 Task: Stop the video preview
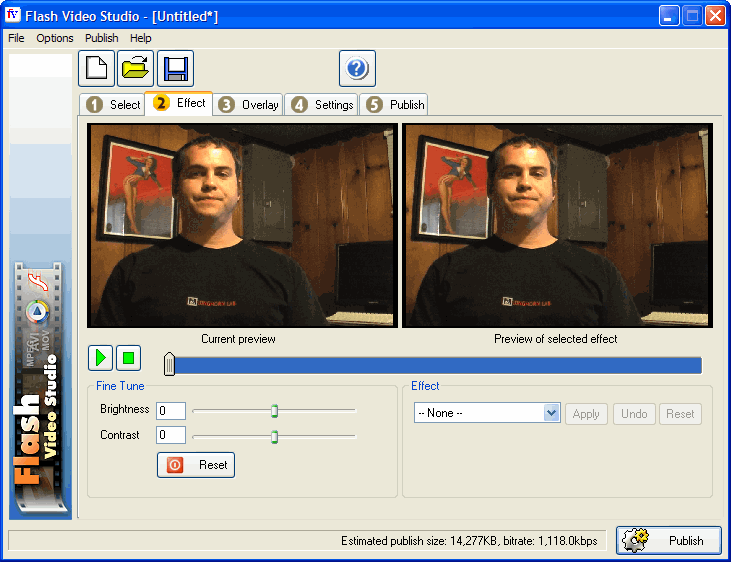point(128,358)
